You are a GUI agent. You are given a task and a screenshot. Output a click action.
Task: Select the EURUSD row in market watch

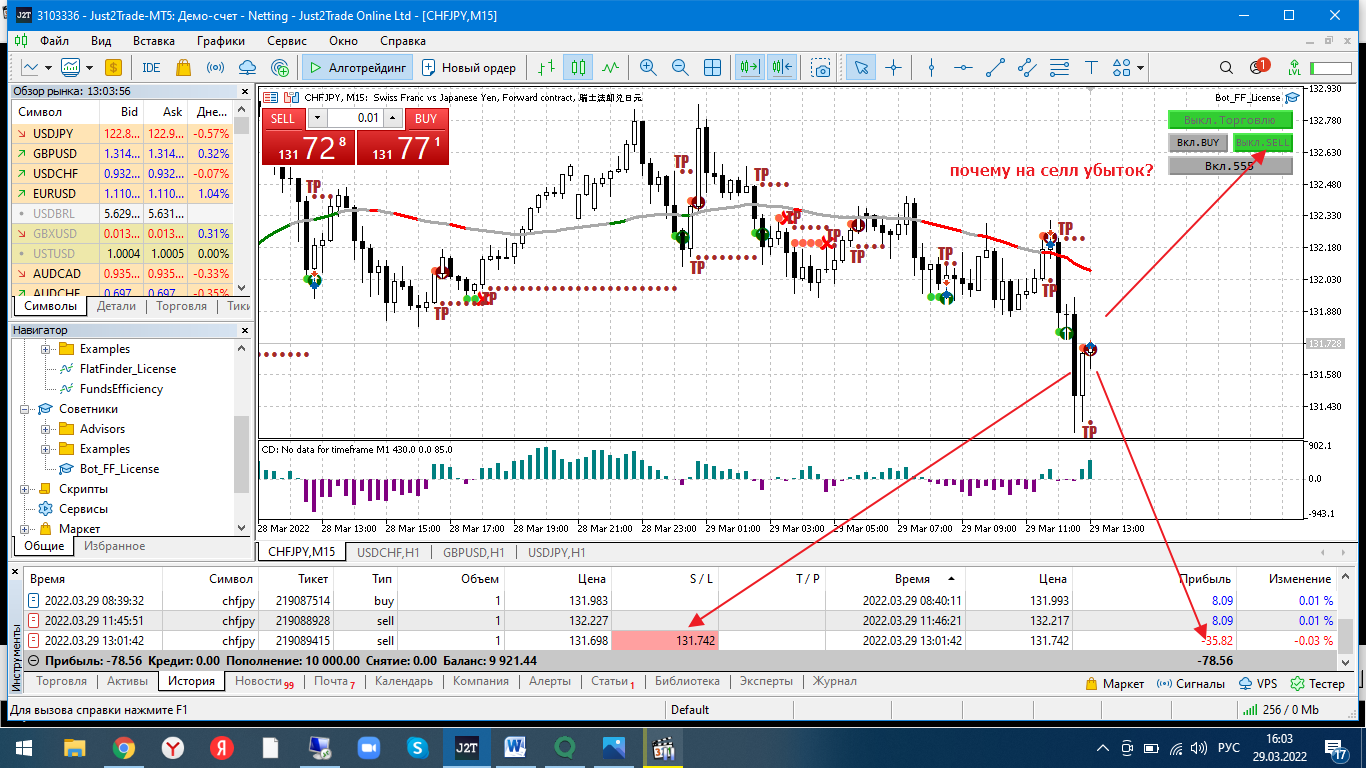[123, 193]
